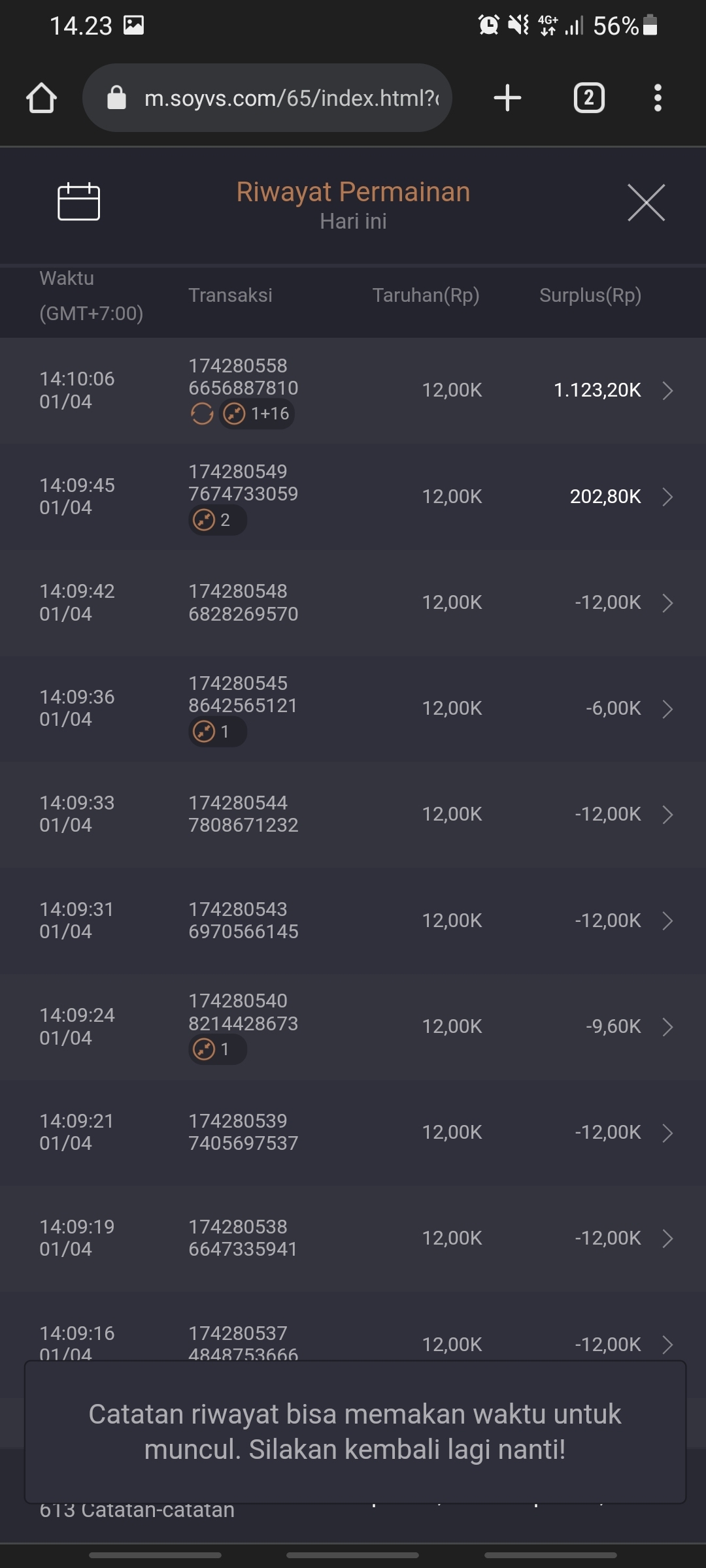
Task: Open the browser three-dot menu
Action: click(658, 99)
